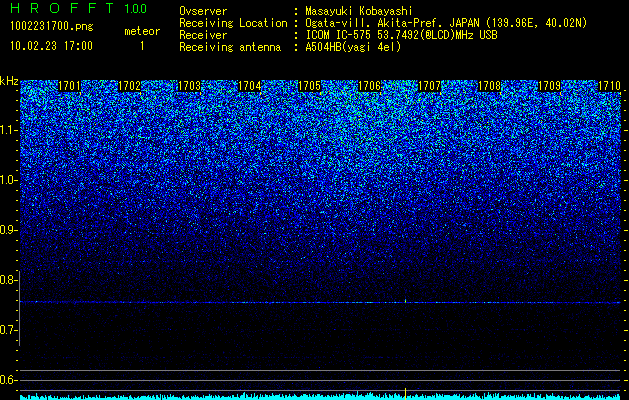Click the 1701 time marker

(x=69, y=86)
